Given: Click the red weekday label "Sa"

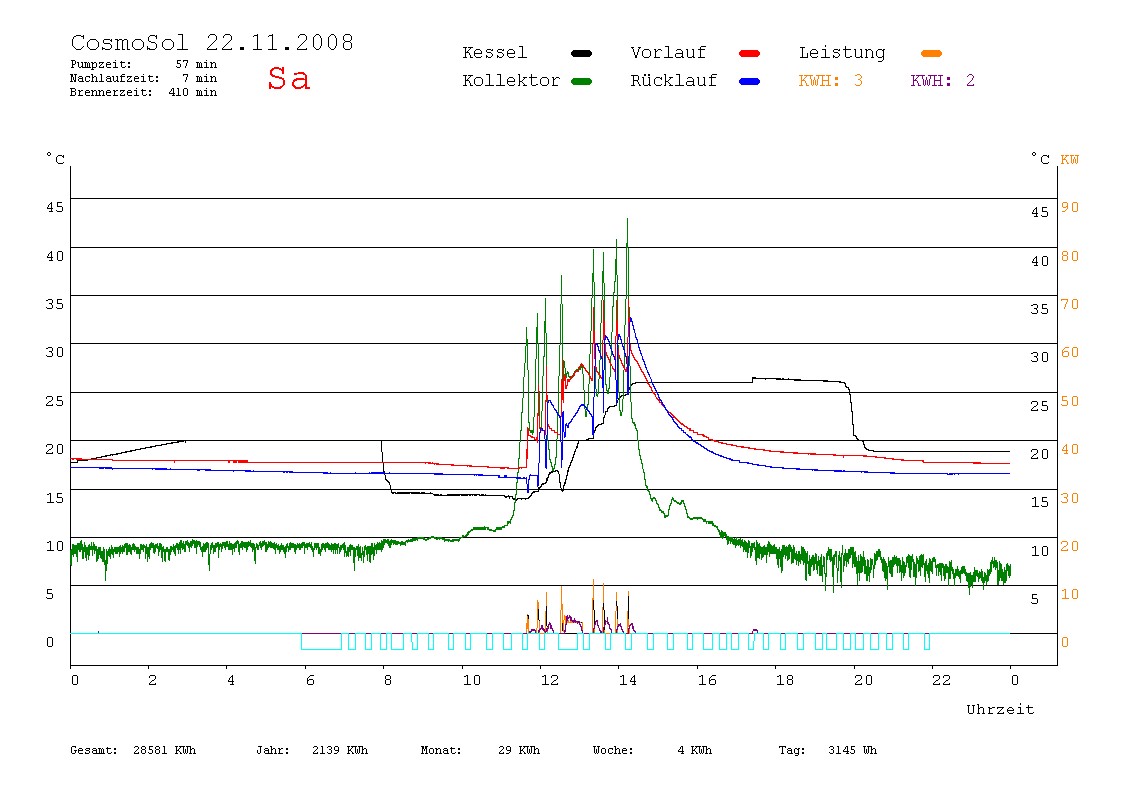Looking at the screenshot, I should pos(288,78).
